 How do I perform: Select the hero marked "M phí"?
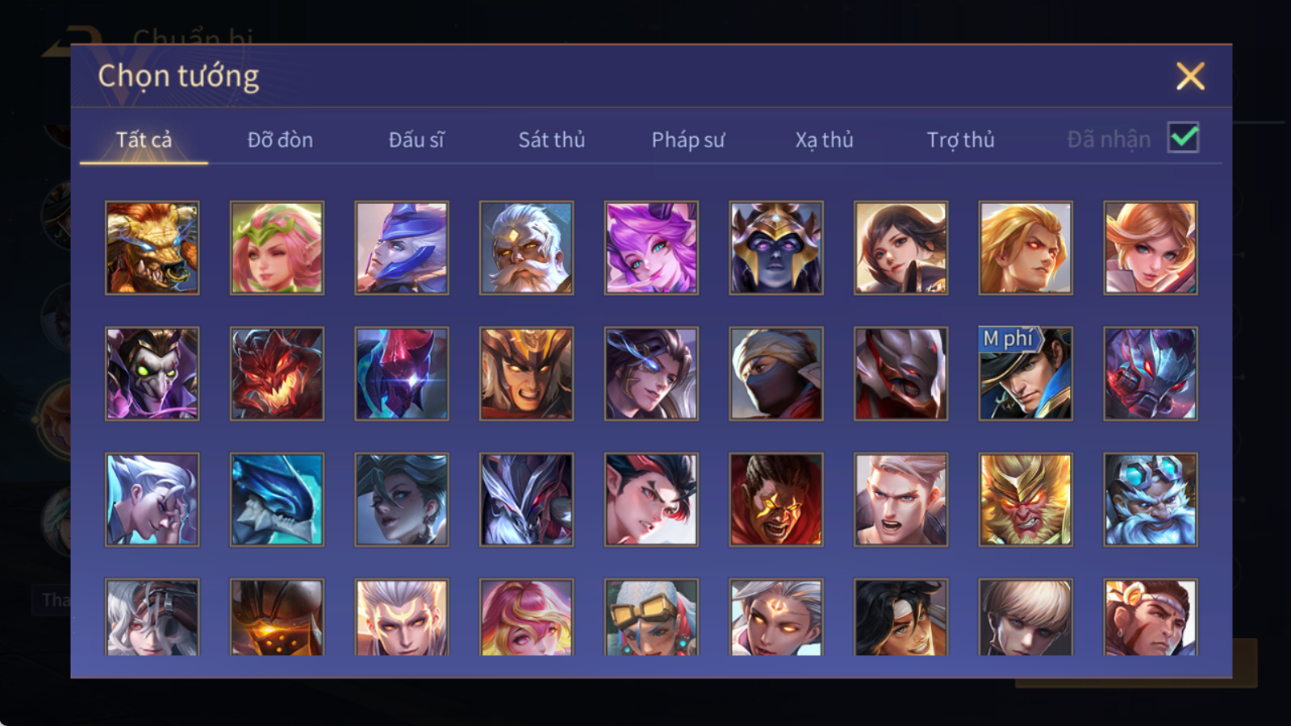(x=1025, y=374)
